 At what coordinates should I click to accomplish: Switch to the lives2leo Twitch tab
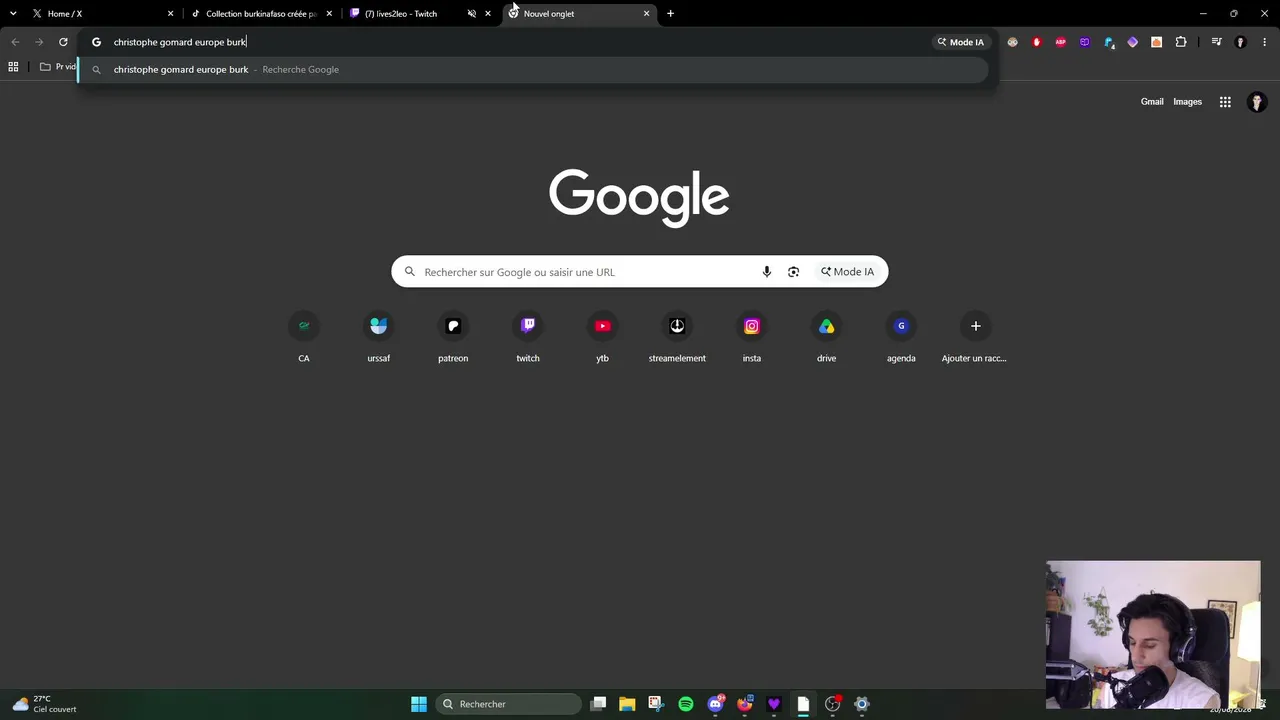[421, 14]
